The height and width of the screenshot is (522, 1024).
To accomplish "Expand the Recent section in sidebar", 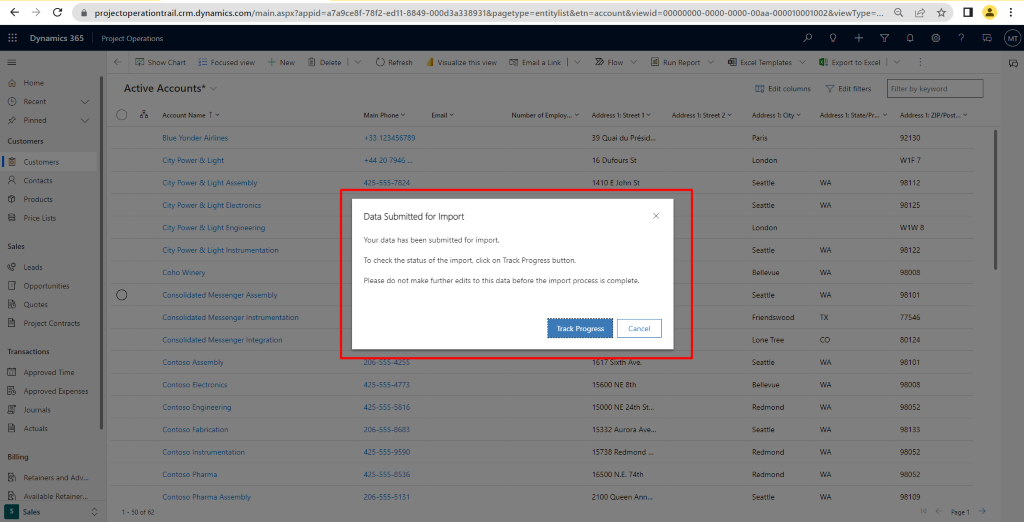I will [x=85, y=102].
